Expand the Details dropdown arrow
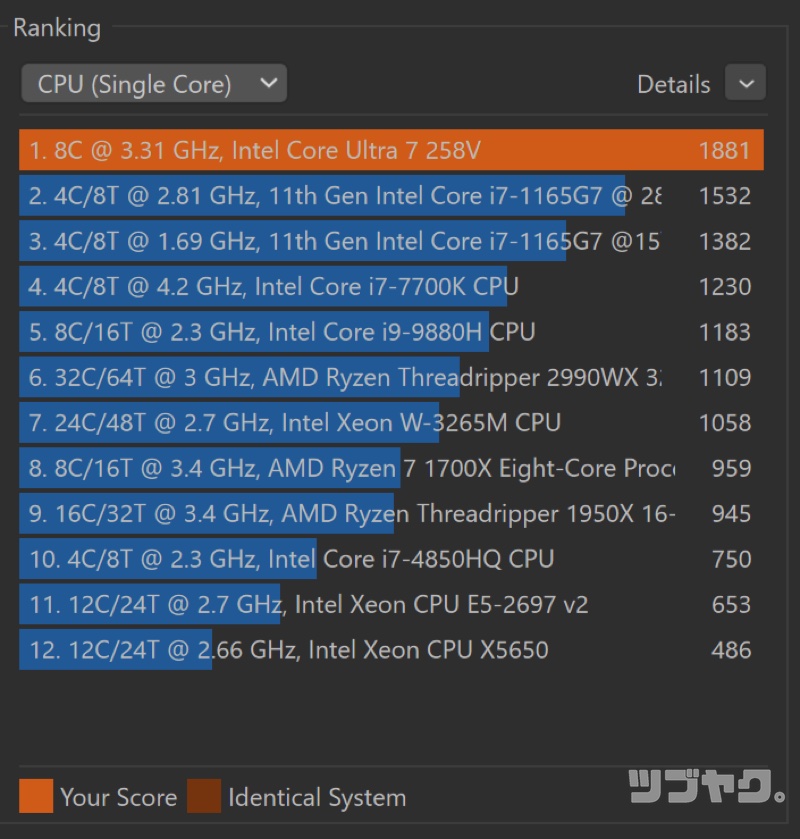Image resolution: width=800 pixels, height=839 pixels. (745, 83)
